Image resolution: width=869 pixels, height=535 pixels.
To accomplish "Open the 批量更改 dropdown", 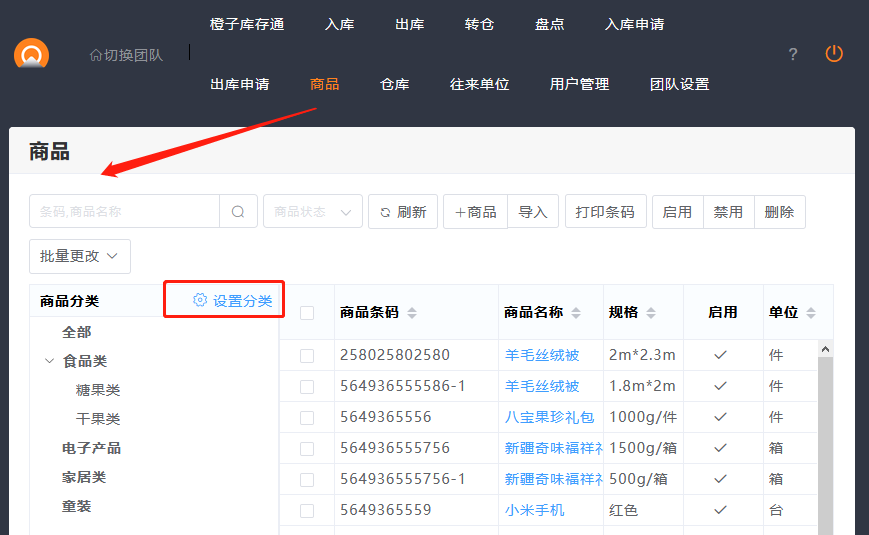I will [80, 256].
